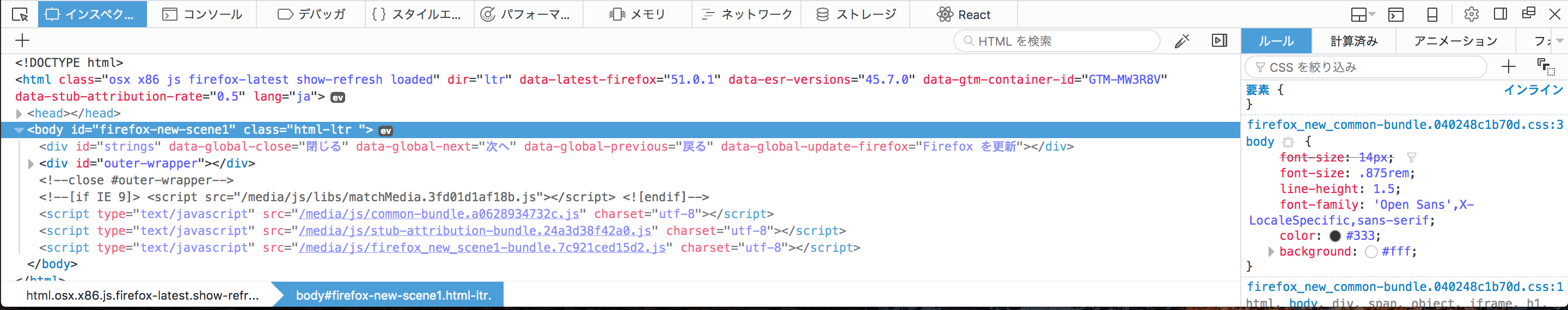Switch to the メモリ tab
Image resolution: width=1568 pixels, height=310 pixels.
click(x=638, y=14)
